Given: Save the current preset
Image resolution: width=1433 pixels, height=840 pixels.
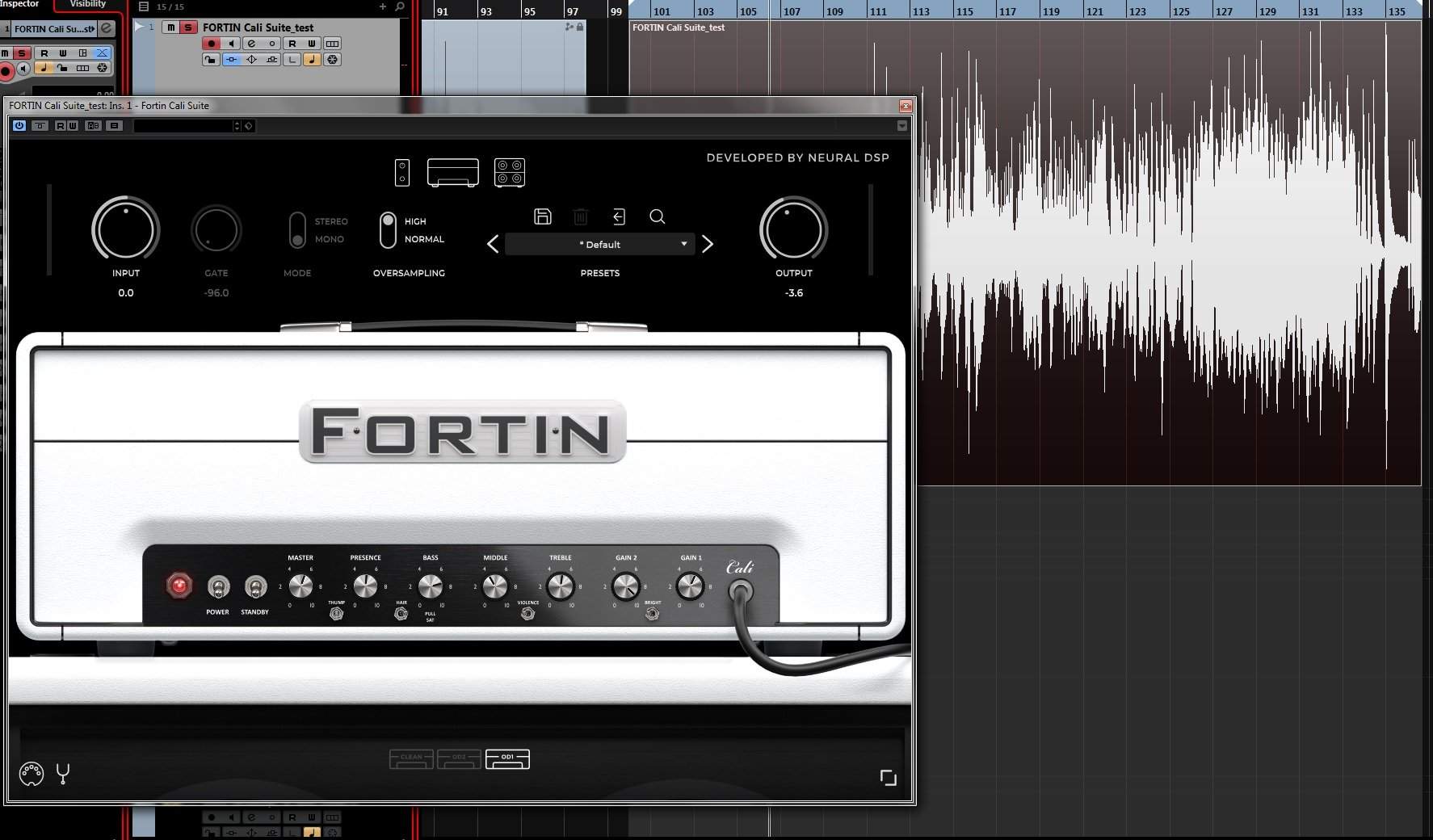Looking at the screenshot, I should [543, 216].
